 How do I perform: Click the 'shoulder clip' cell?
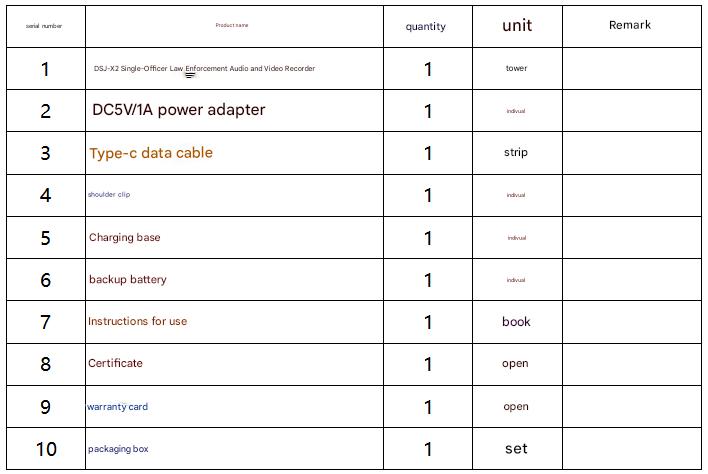click(109, 194)
